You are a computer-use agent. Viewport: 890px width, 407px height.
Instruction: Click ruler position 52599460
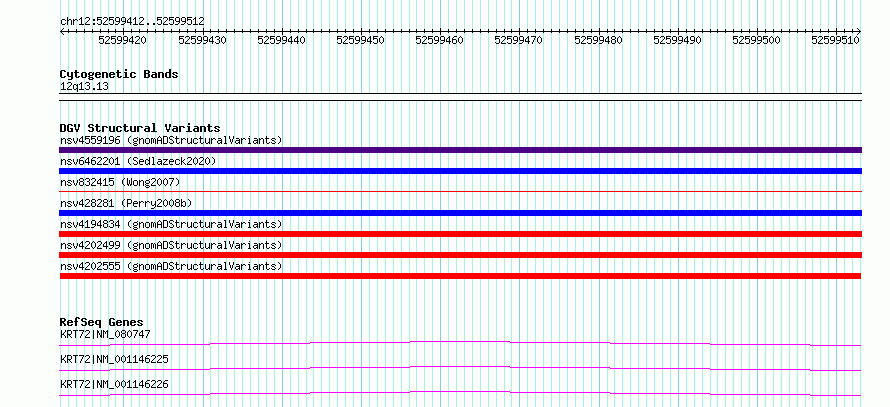[x=439, y=40]
